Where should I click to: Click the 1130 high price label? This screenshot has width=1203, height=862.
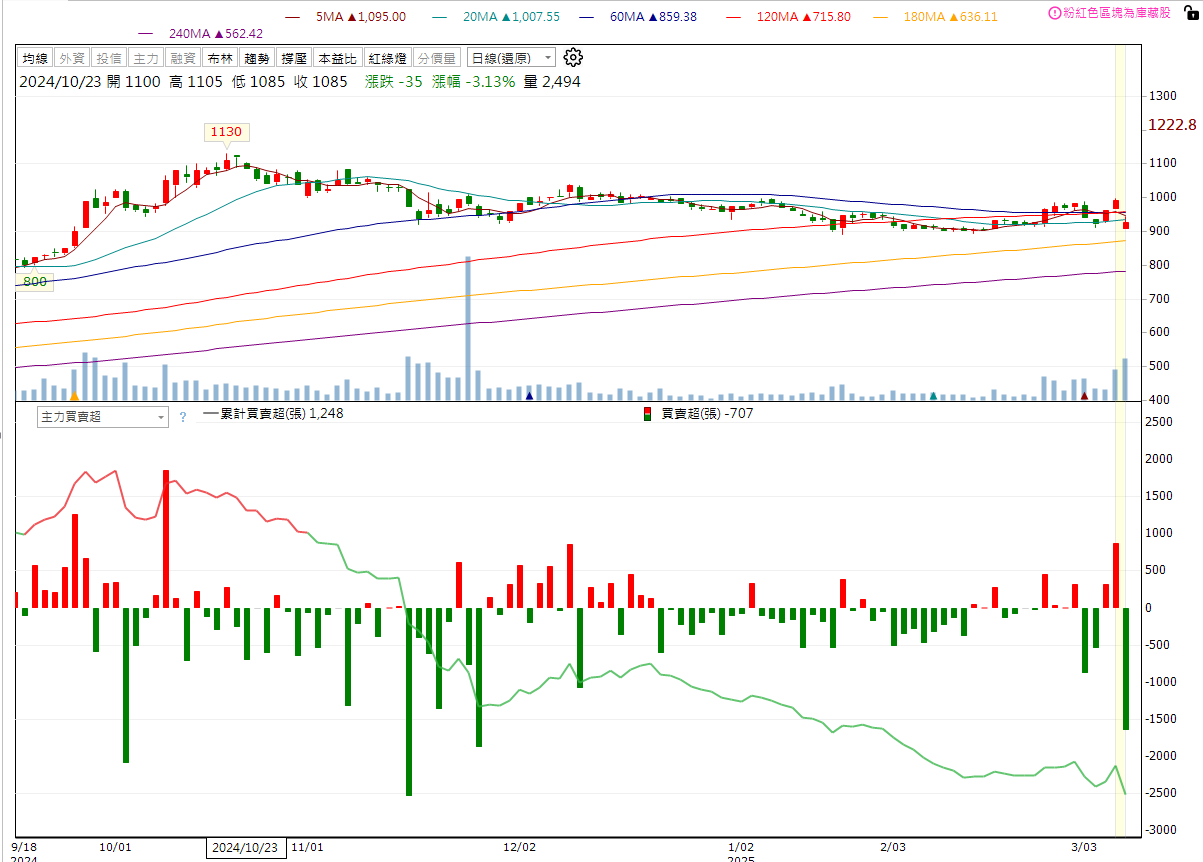pos(225,131)
